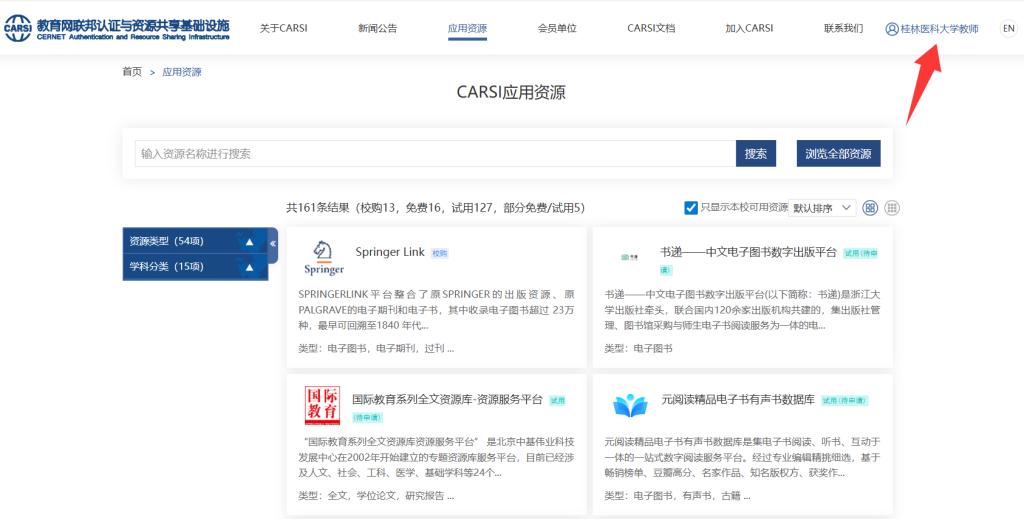1024x519 pixels.
Task: Click the 国际教育 resource logo
Action: (x=322, y=405)
